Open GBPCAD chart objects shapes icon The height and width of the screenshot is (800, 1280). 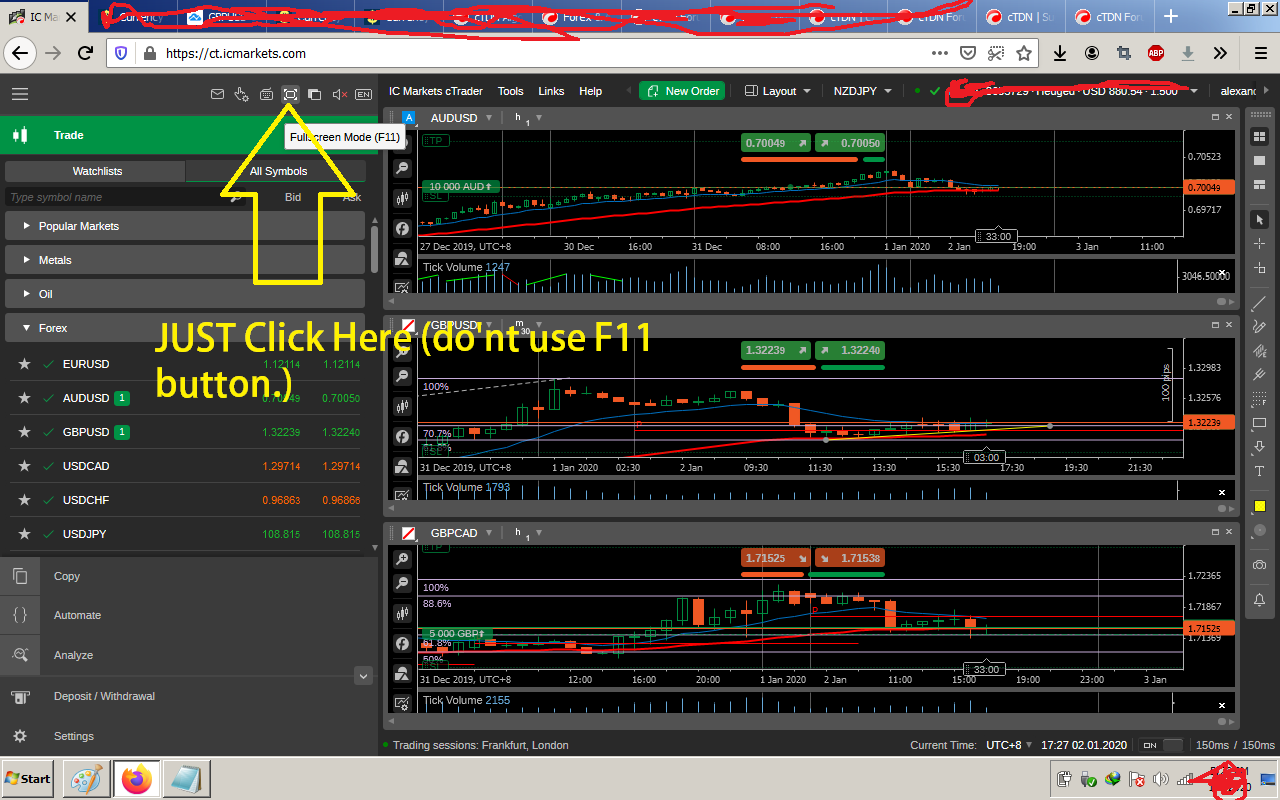[x=402, y=673]
